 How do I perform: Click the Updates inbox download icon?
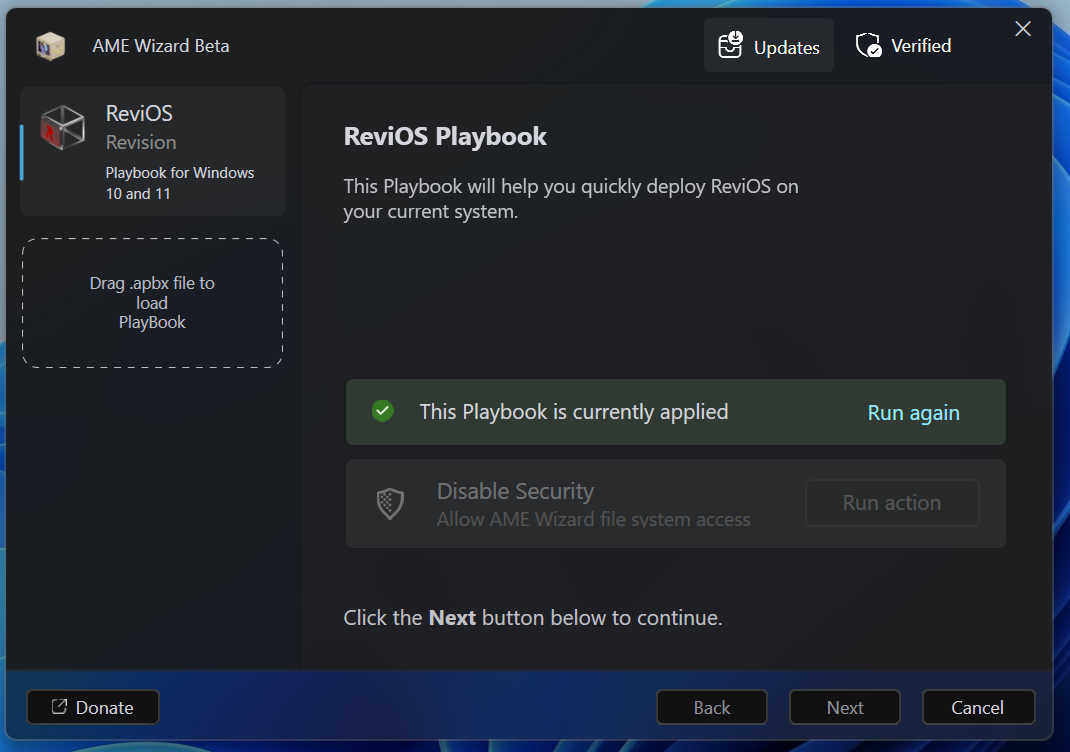click(730, 45)
